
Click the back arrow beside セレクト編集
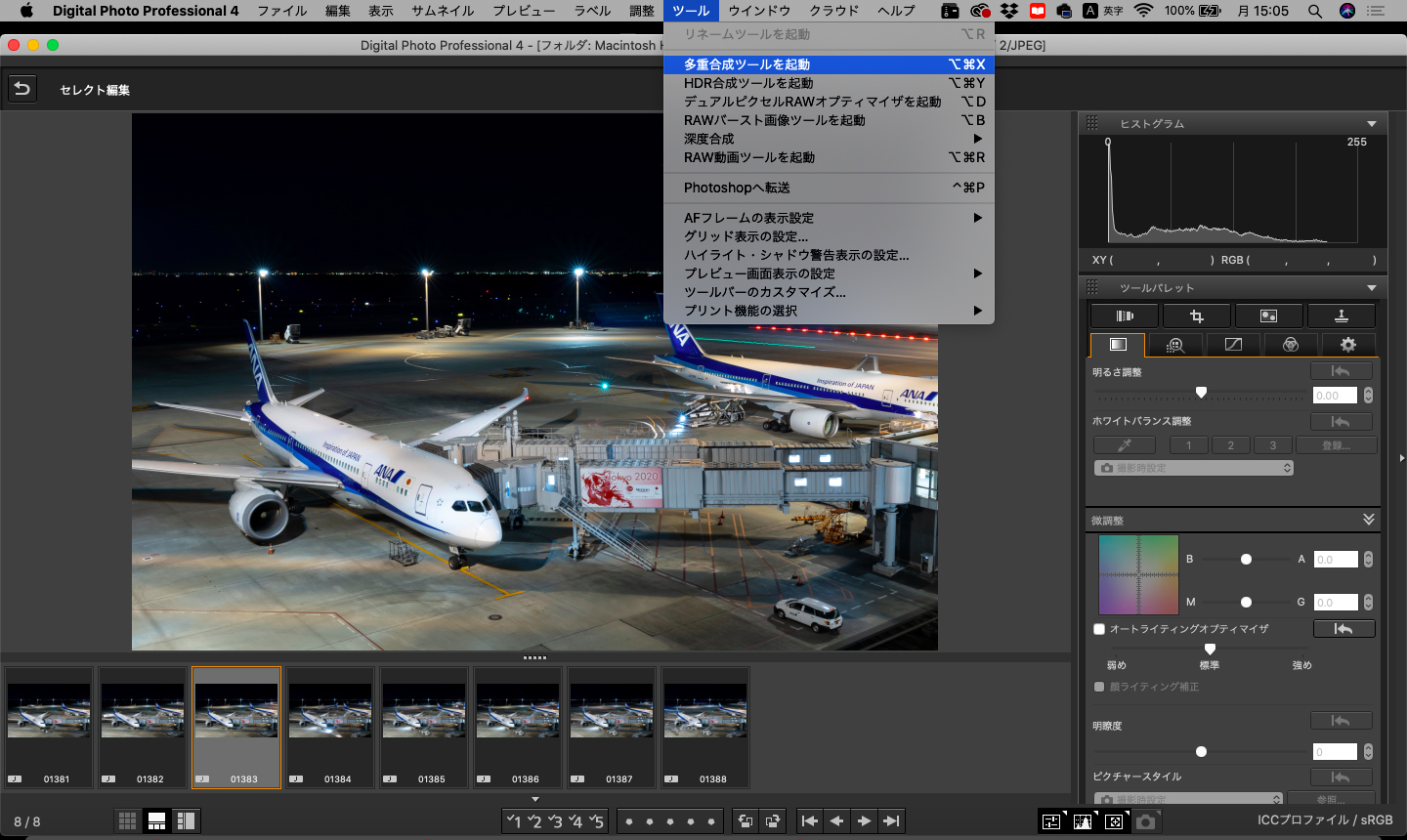point(21,89)
